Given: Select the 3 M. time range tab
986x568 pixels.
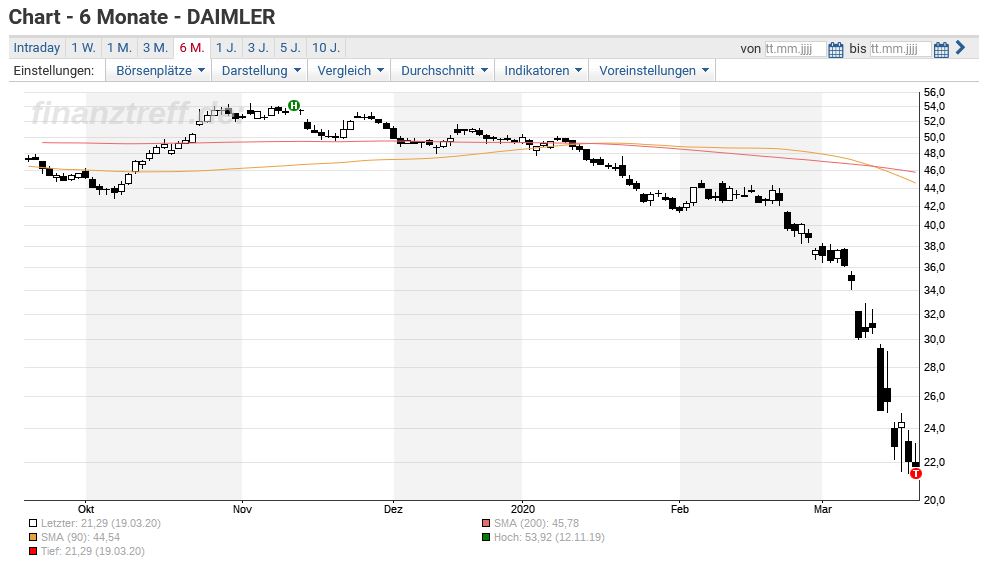Looking at the screenshot, I should tap(155, 48).
